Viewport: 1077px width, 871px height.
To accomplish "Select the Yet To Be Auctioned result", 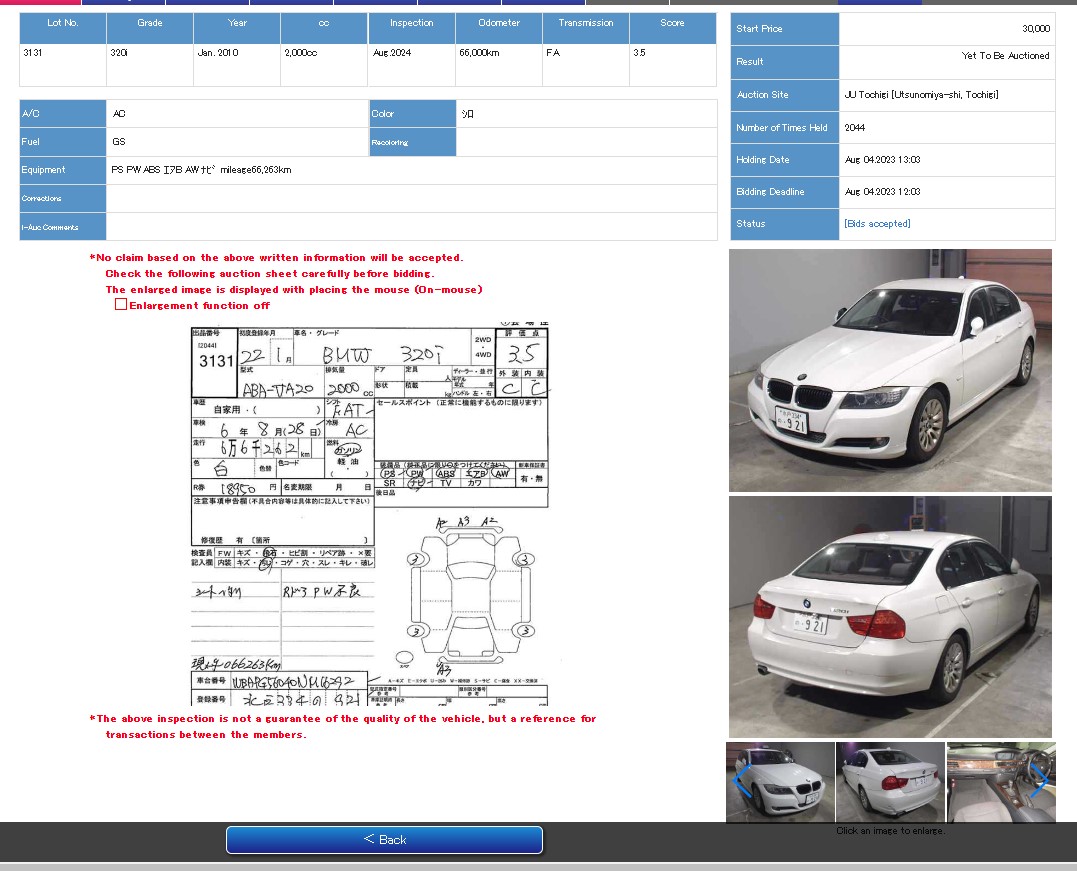I will coord(1006,56).
